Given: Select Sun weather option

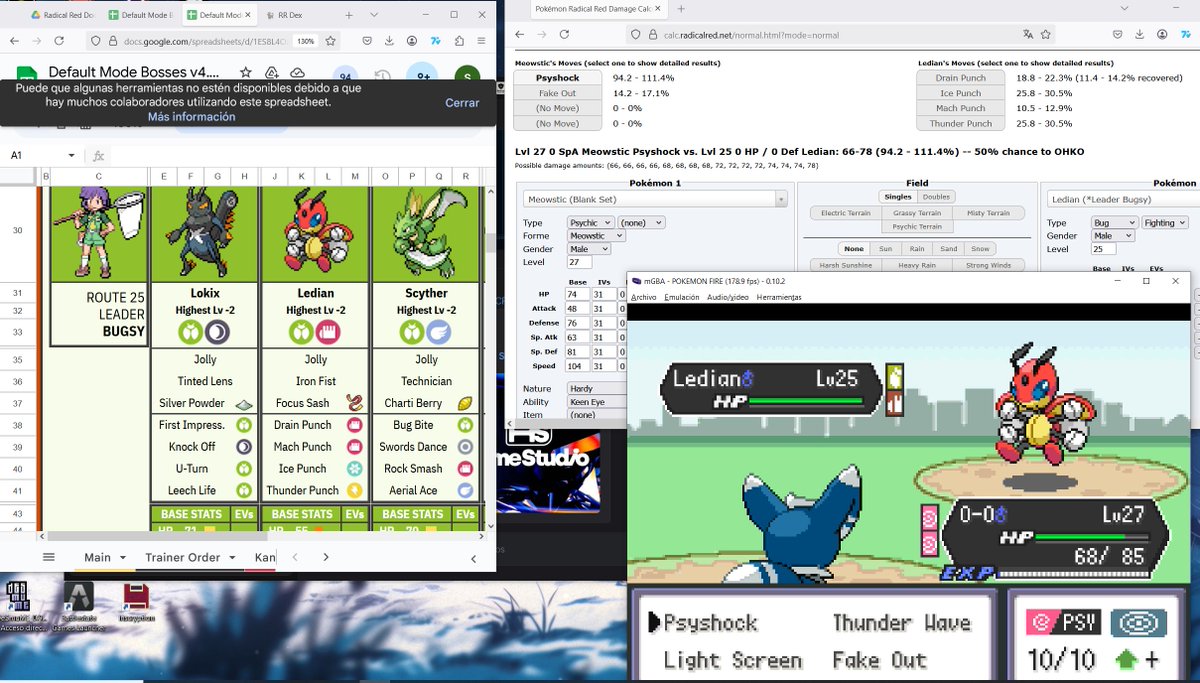Looking at the screenshot, I should tap(886, 249).
